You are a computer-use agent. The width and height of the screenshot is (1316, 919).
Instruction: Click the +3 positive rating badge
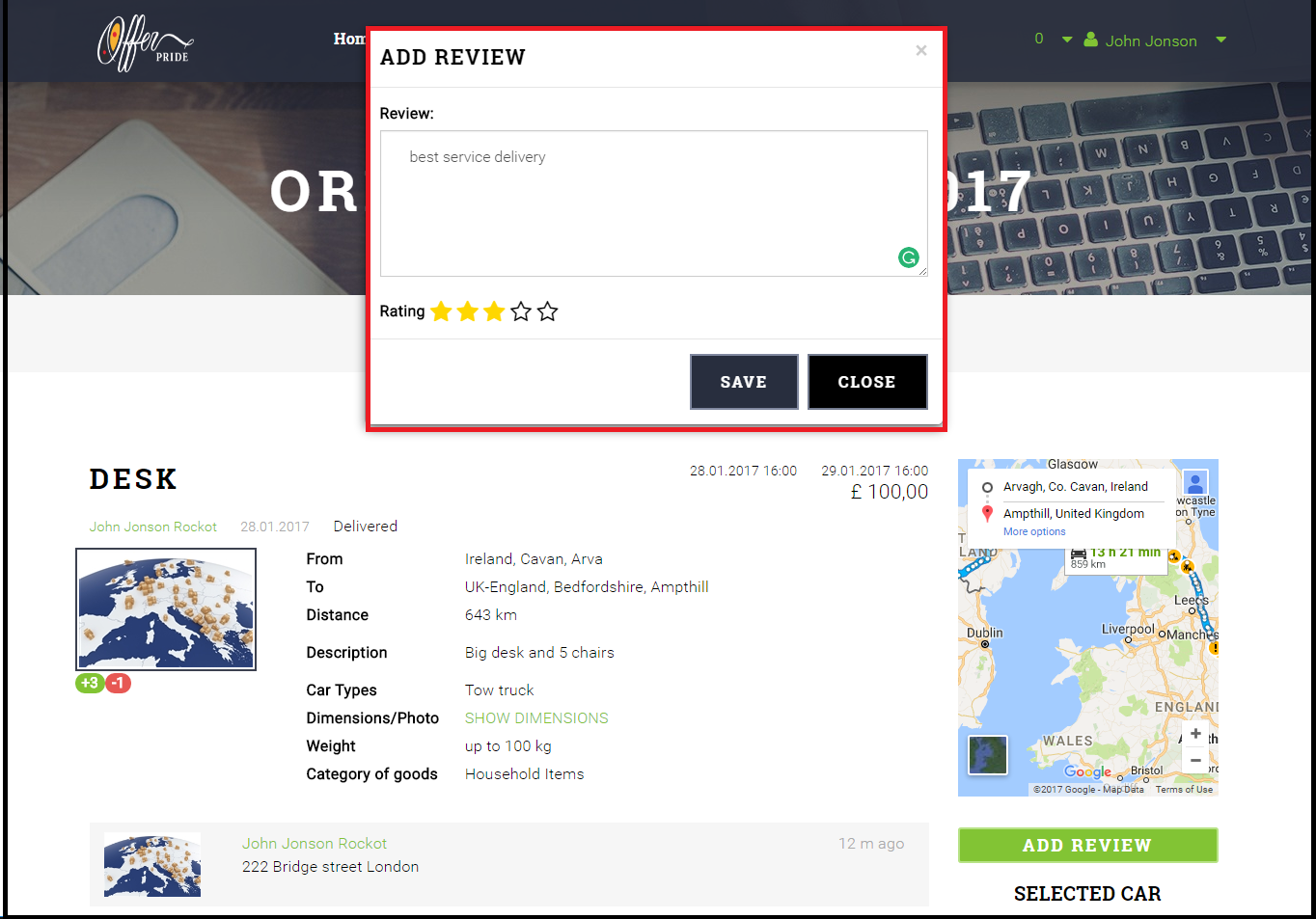[x=90, y=683]
